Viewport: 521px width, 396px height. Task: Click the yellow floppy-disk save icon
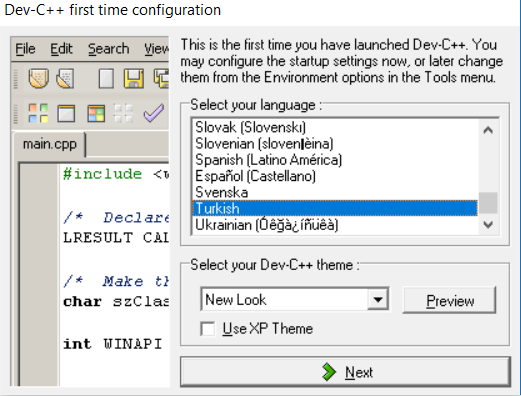[134, 79]
